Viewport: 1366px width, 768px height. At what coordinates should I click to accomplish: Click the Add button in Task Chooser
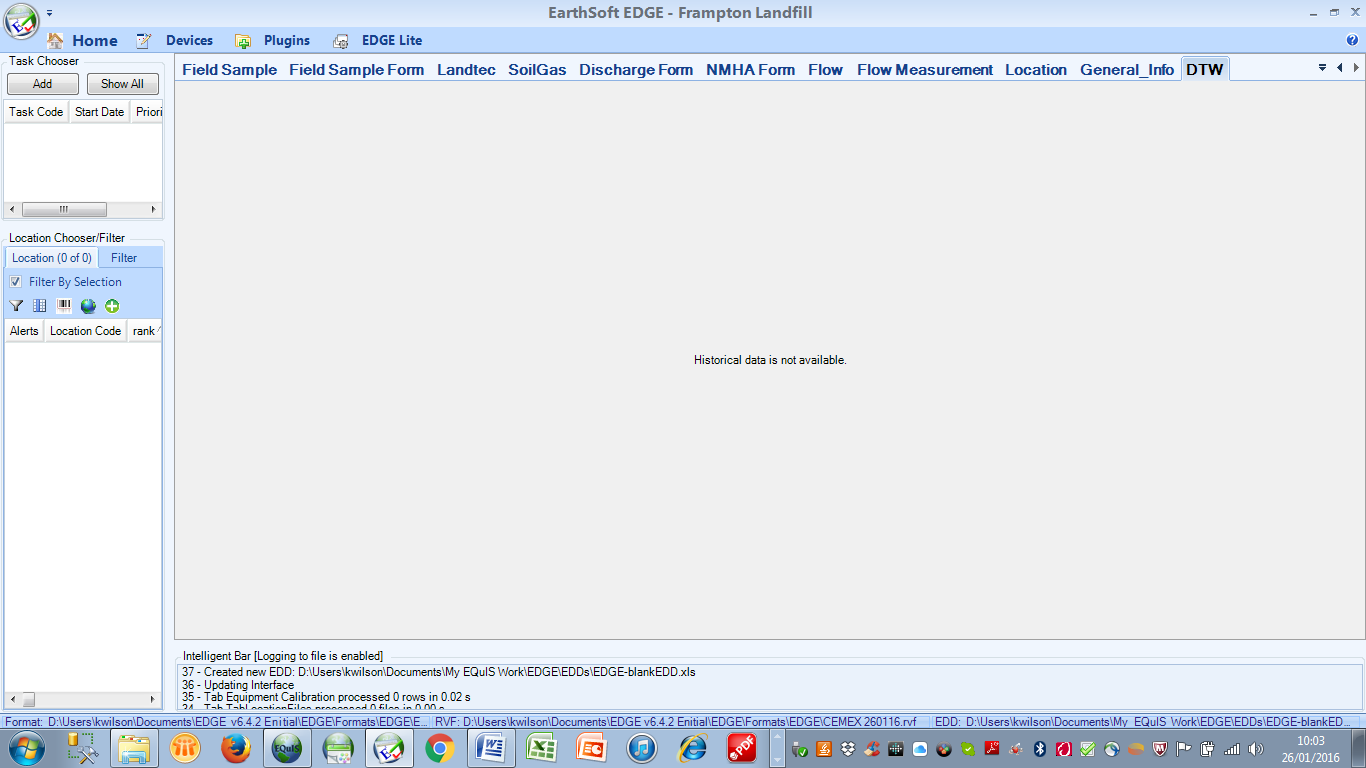click(x=43, y=84)
